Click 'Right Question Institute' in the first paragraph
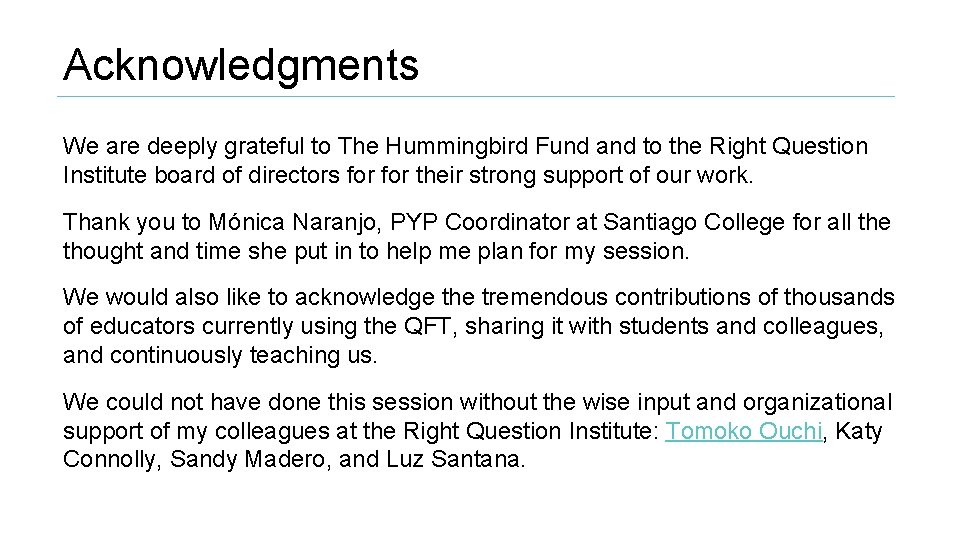Screen dimensions: 960x540 pyautogui.click(x=788, y=146)
